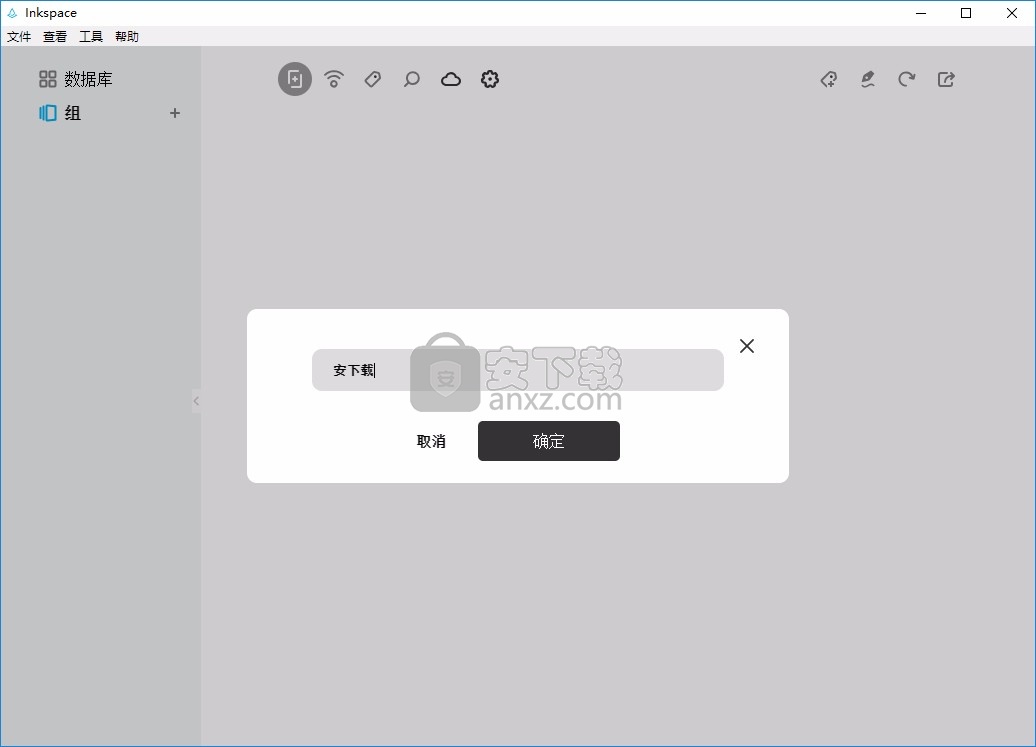Open the settings gear icon
1036x747 pixels.
click(x=490, y=79)
